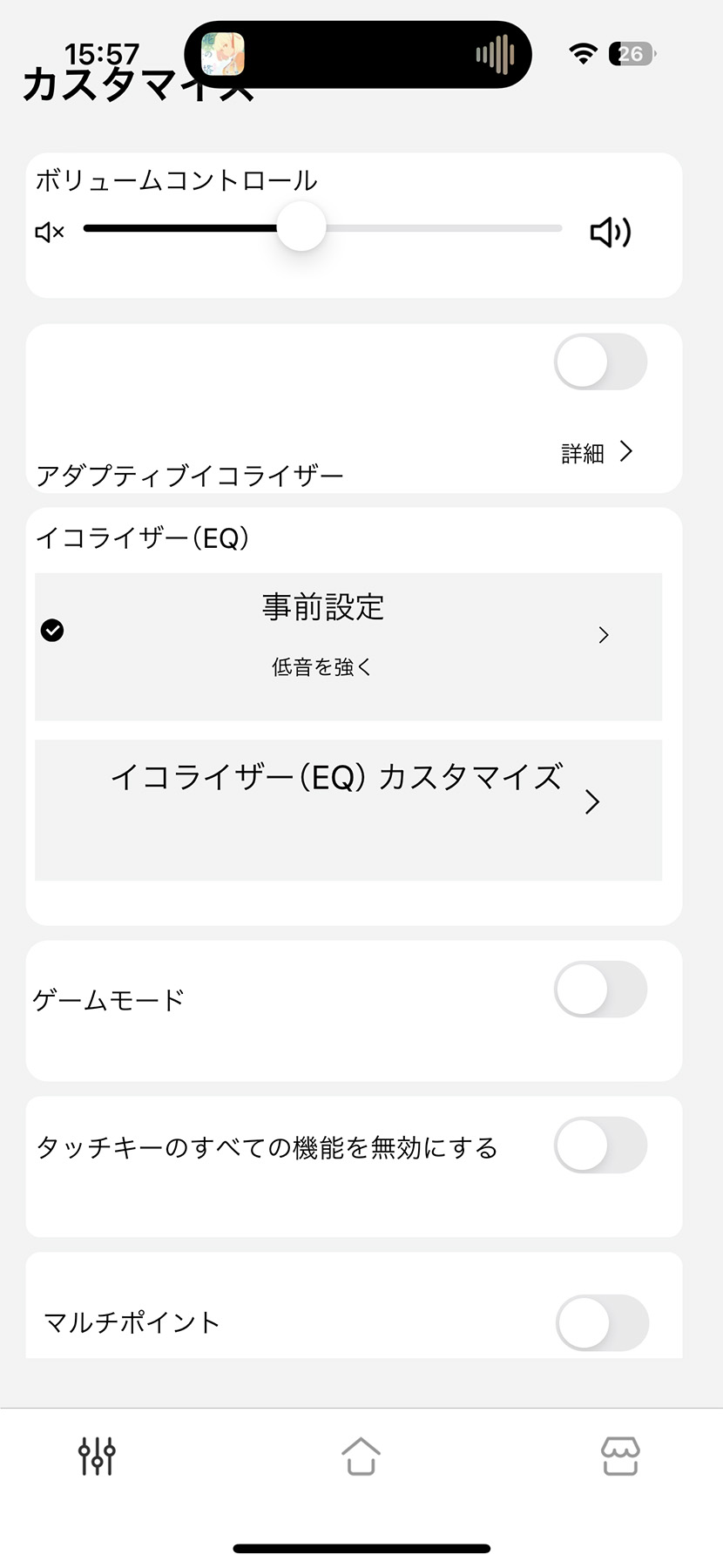Tap the Wi-Fi status indicator
This screenshot has height=1568, width=723.
point(583,54)
